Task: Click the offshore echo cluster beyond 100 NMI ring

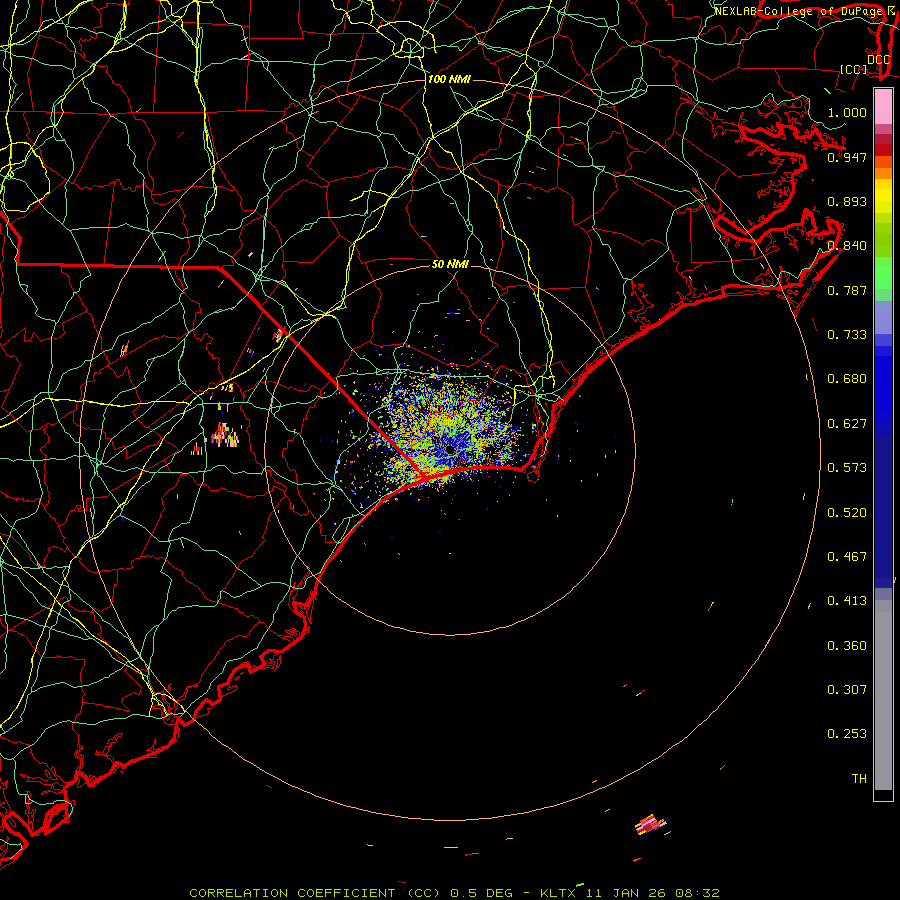Action: click(650, 825)
